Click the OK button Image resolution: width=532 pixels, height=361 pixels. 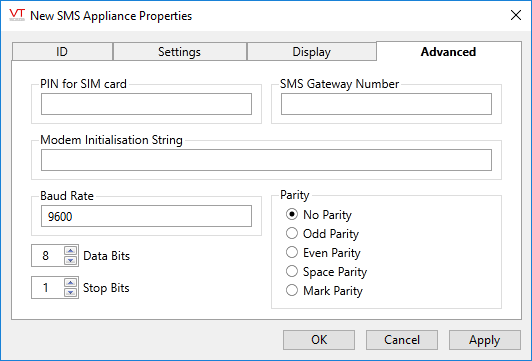pyautogui.click(x=319, y=340)
